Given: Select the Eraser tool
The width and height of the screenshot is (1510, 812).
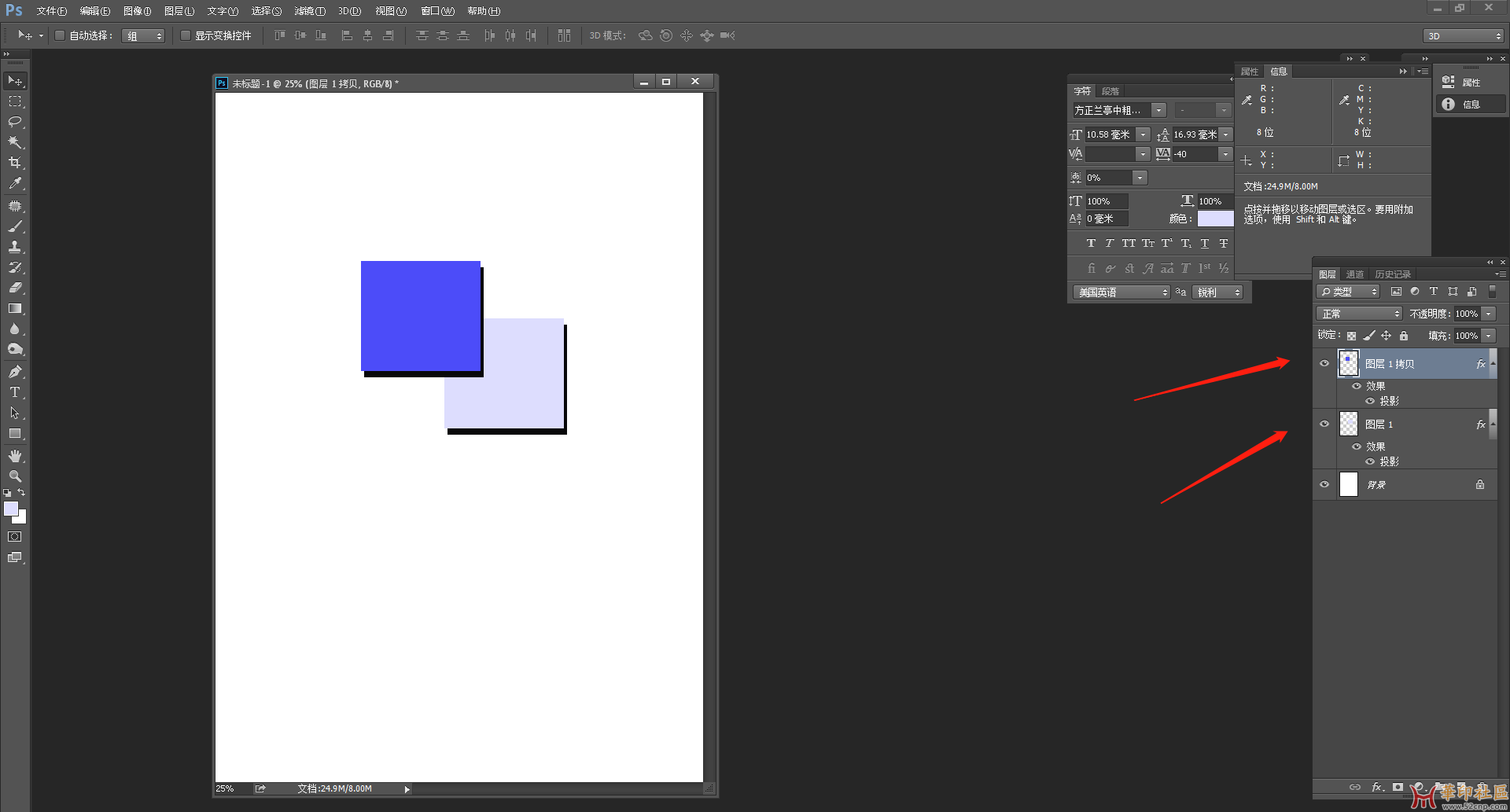Looking at the screenshot, I should [x=15, y=288].
